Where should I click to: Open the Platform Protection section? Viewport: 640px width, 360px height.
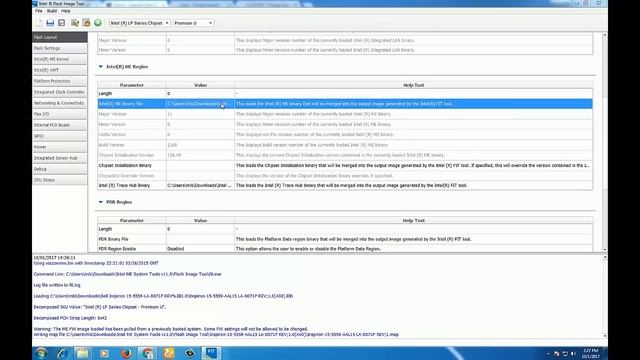click(60, 81)
